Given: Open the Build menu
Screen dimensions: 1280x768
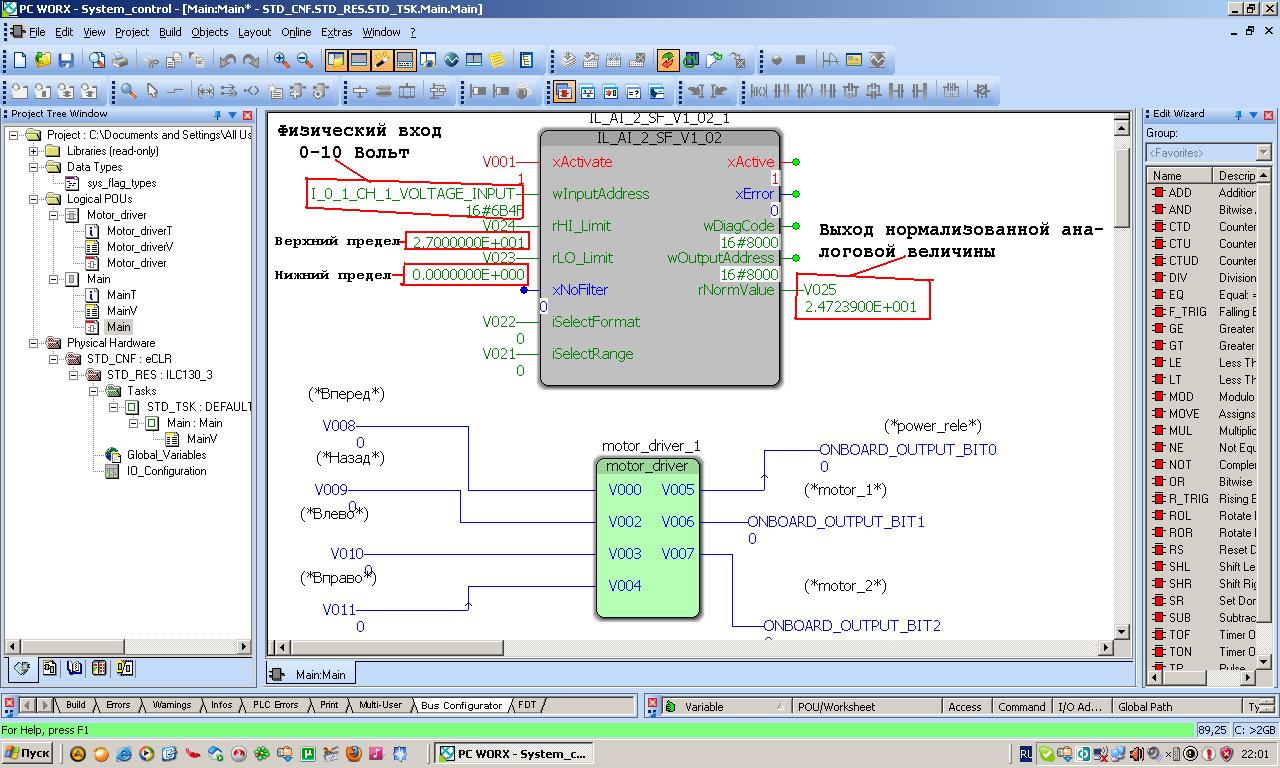Looking at the screenshot, I should coord(170,32).
